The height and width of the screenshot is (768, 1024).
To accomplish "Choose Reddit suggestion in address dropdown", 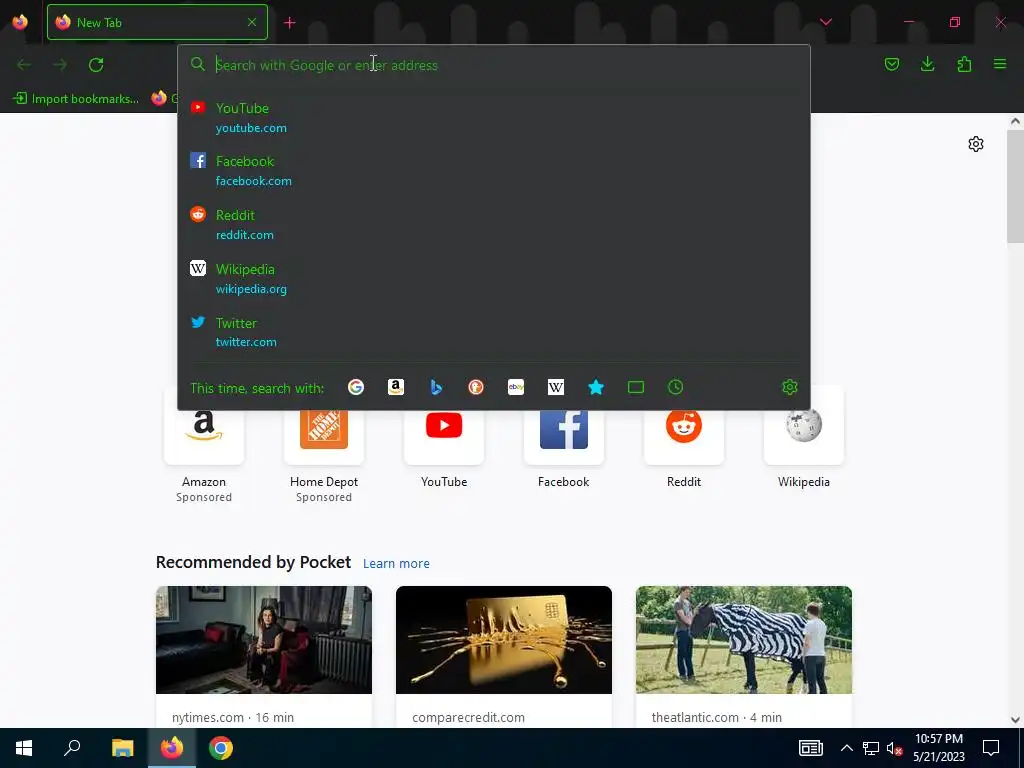I will (x=494, y=225).
